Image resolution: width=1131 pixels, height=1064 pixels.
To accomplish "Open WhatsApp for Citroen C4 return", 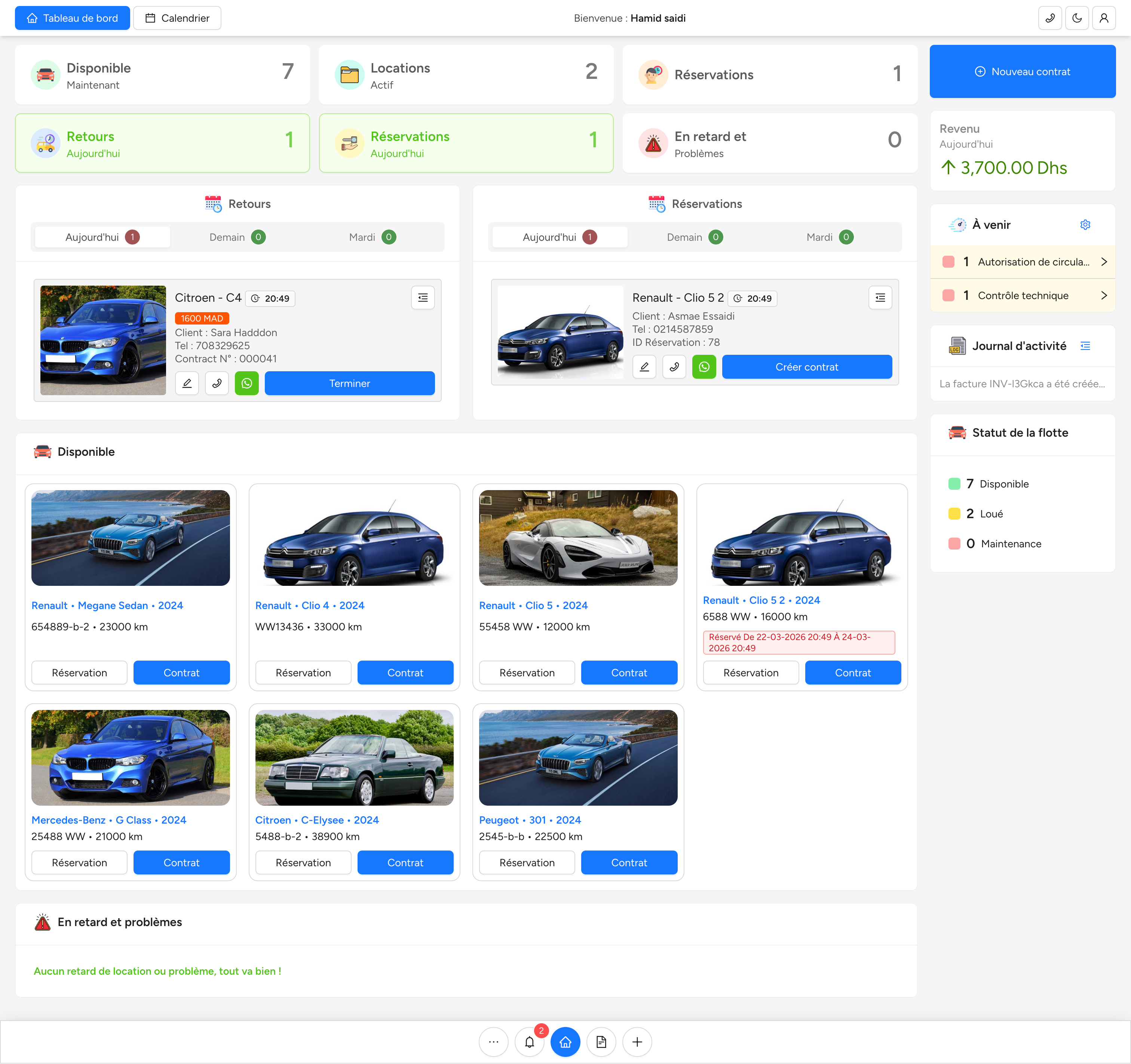I will (x=247, y=383).
